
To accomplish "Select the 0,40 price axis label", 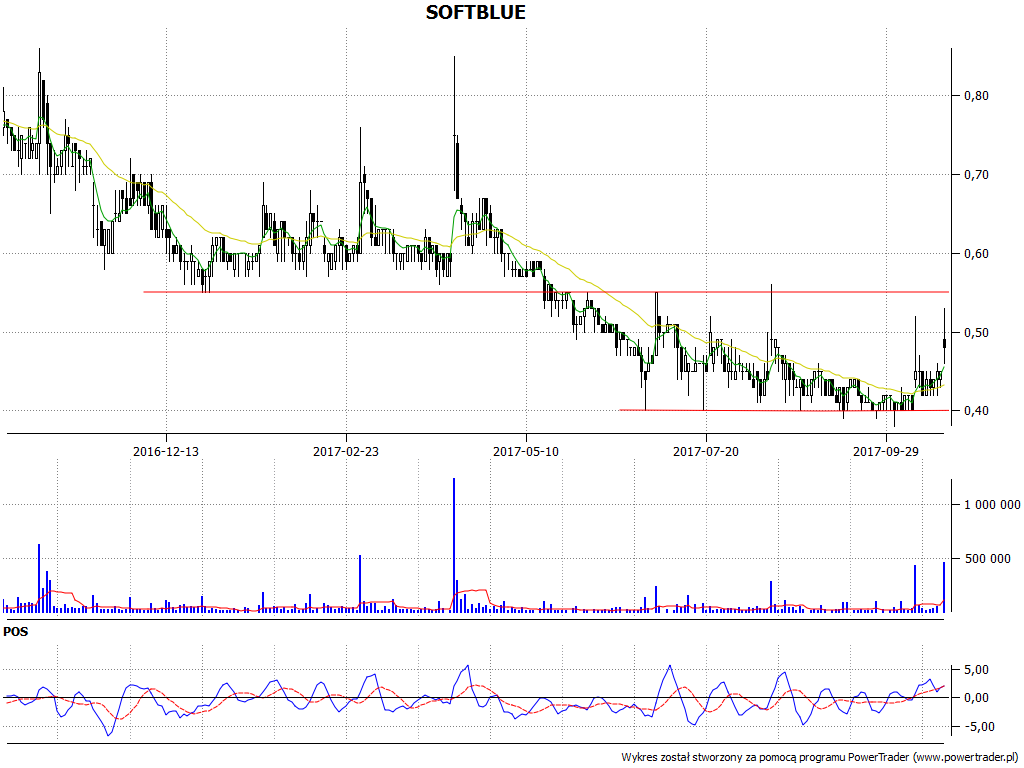I will (x=974, y=411).
